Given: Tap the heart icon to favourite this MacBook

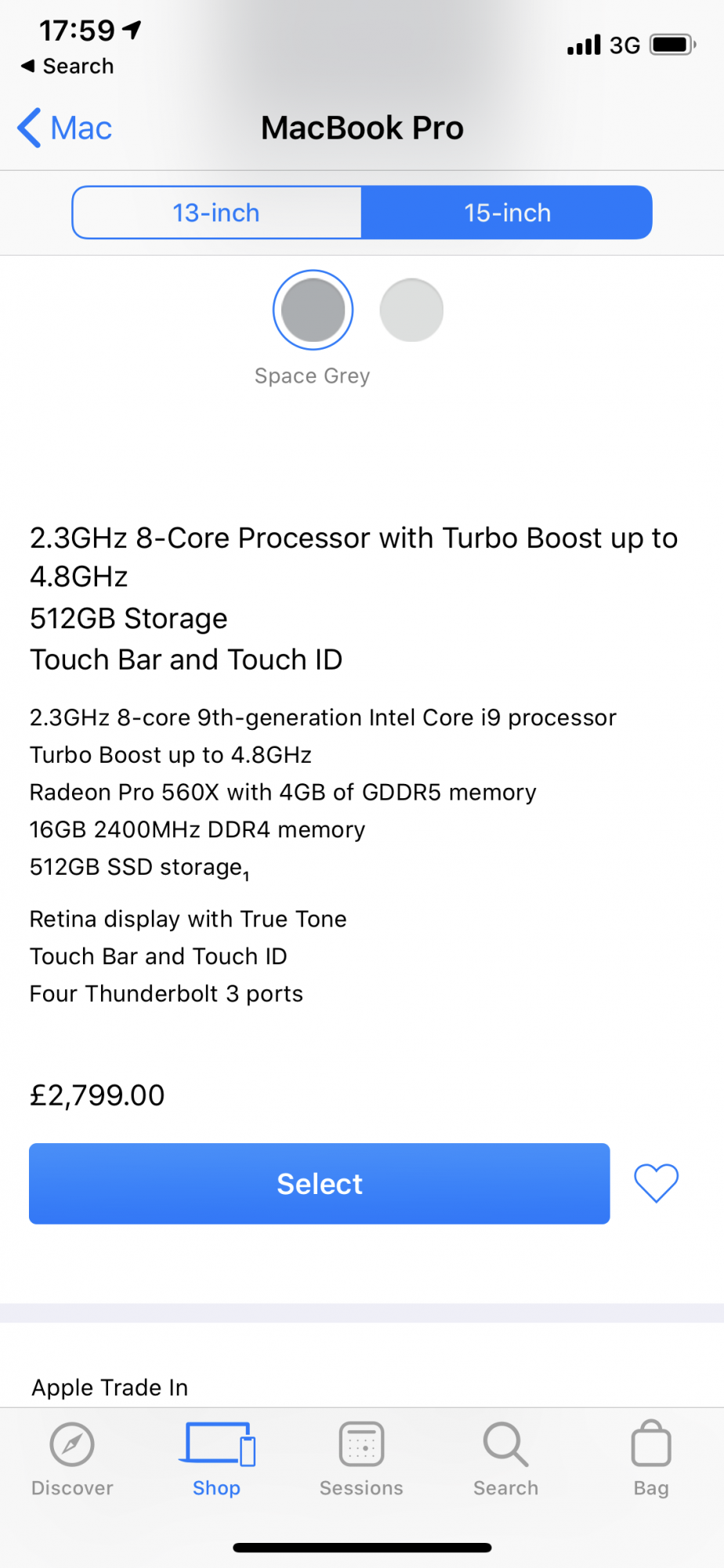Looking at the screenshot, I should pos(656,1183).
